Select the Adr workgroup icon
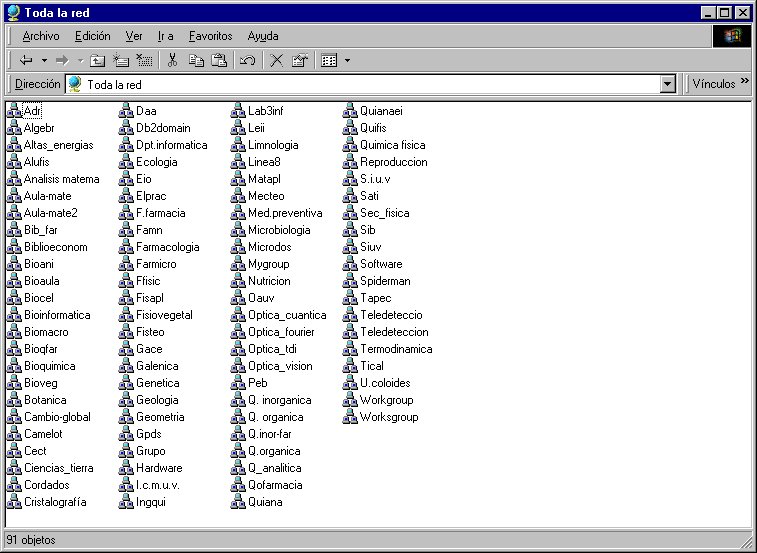This screenshot has height=553, width=757. click(14, 111)
